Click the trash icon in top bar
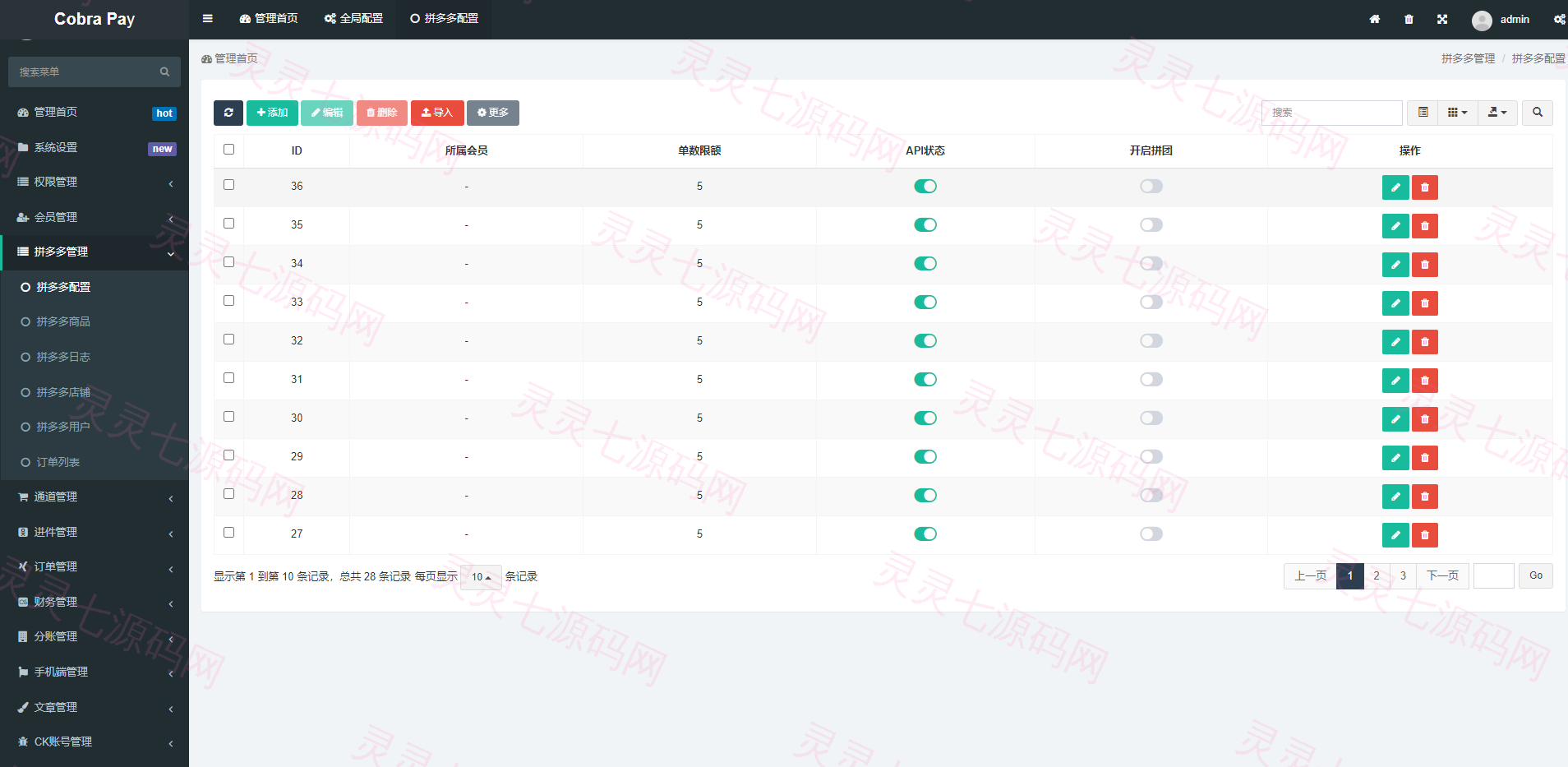 1409,19
